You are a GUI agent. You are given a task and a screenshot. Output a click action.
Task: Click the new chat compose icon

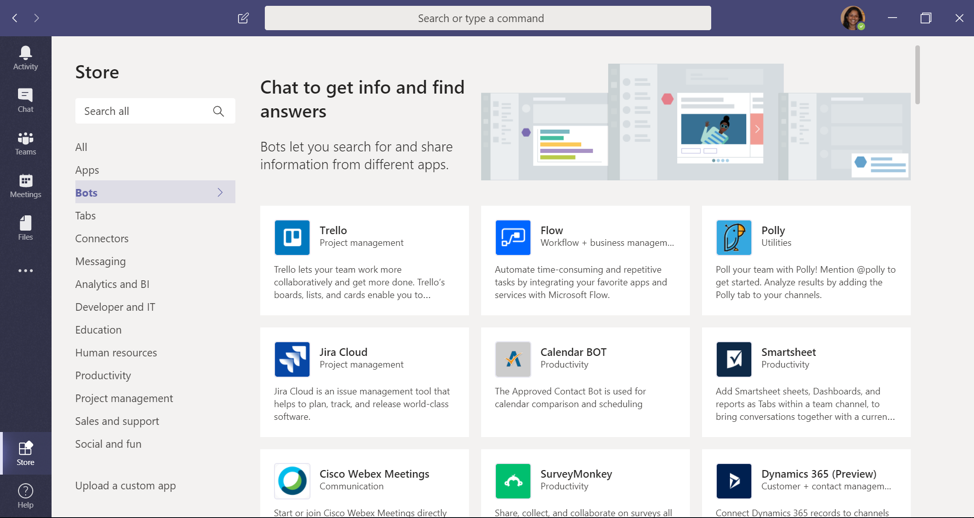tap(244, 18)
